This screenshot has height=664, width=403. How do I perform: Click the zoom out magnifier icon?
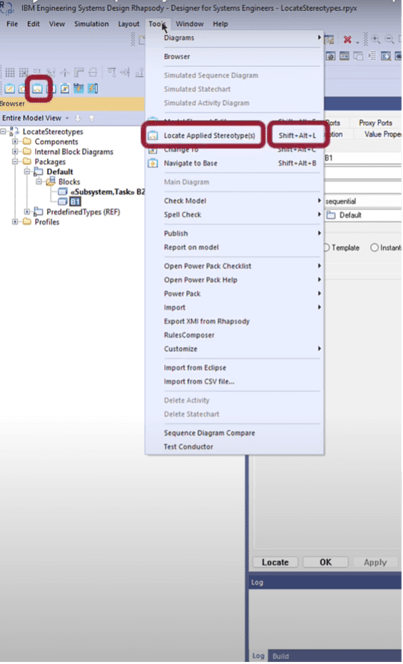pyautogui.click(x=389, y=39)
